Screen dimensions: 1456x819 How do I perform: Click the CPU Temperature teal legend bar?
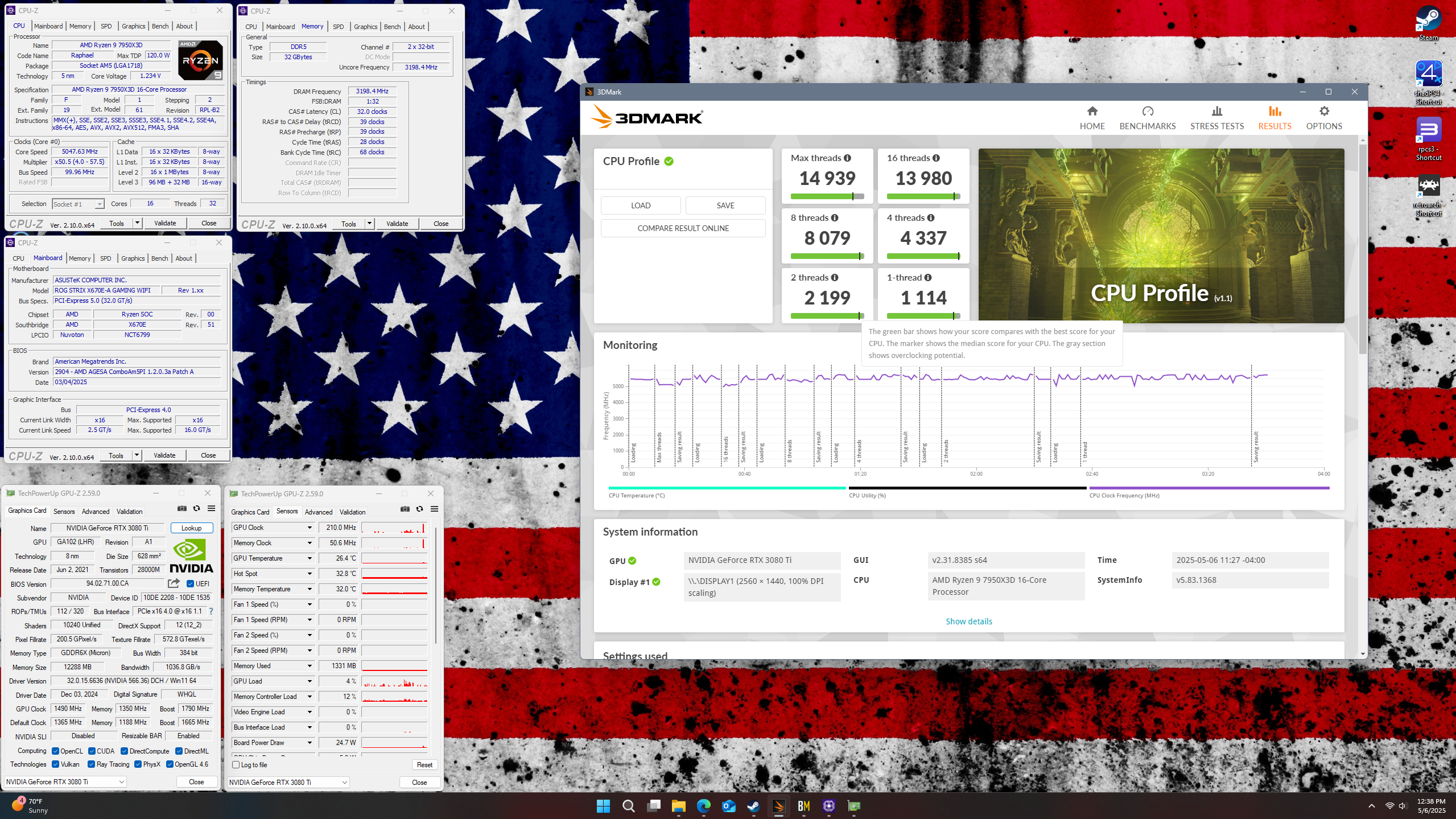point(727,488)
